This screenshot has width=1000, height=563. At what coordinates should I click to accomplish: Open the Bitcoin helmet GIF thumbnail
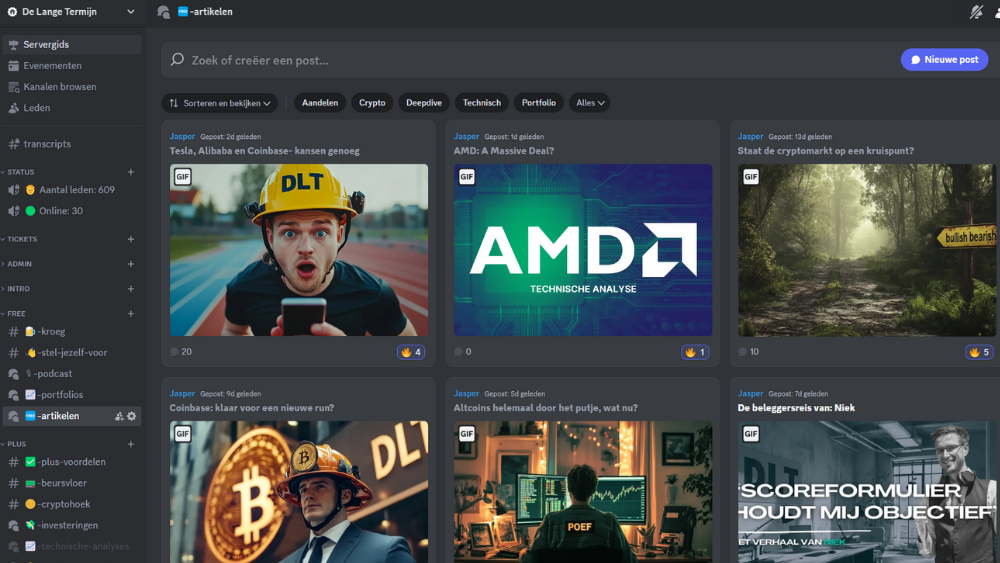pos(299,492)
